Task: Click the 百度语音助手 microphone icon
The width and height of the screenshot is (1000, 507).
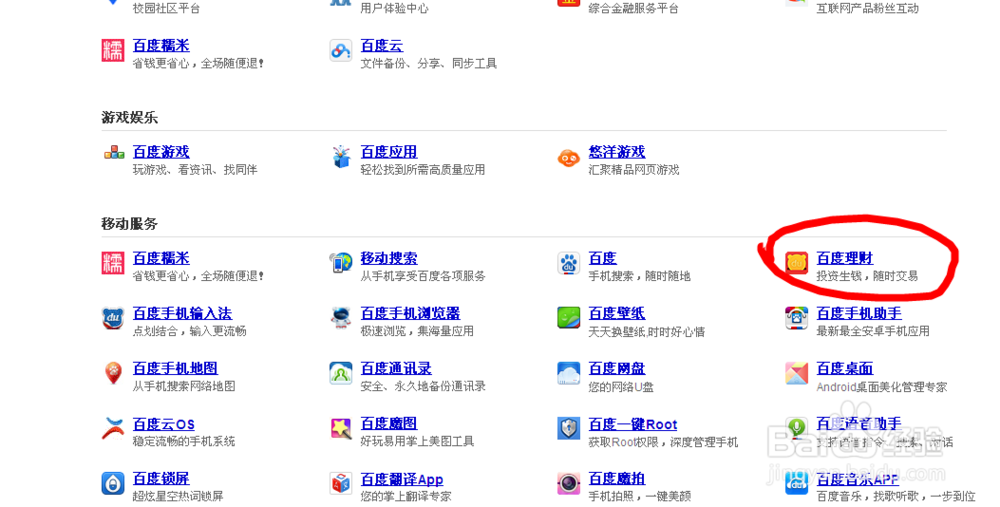Action: (x=797, y=428)
